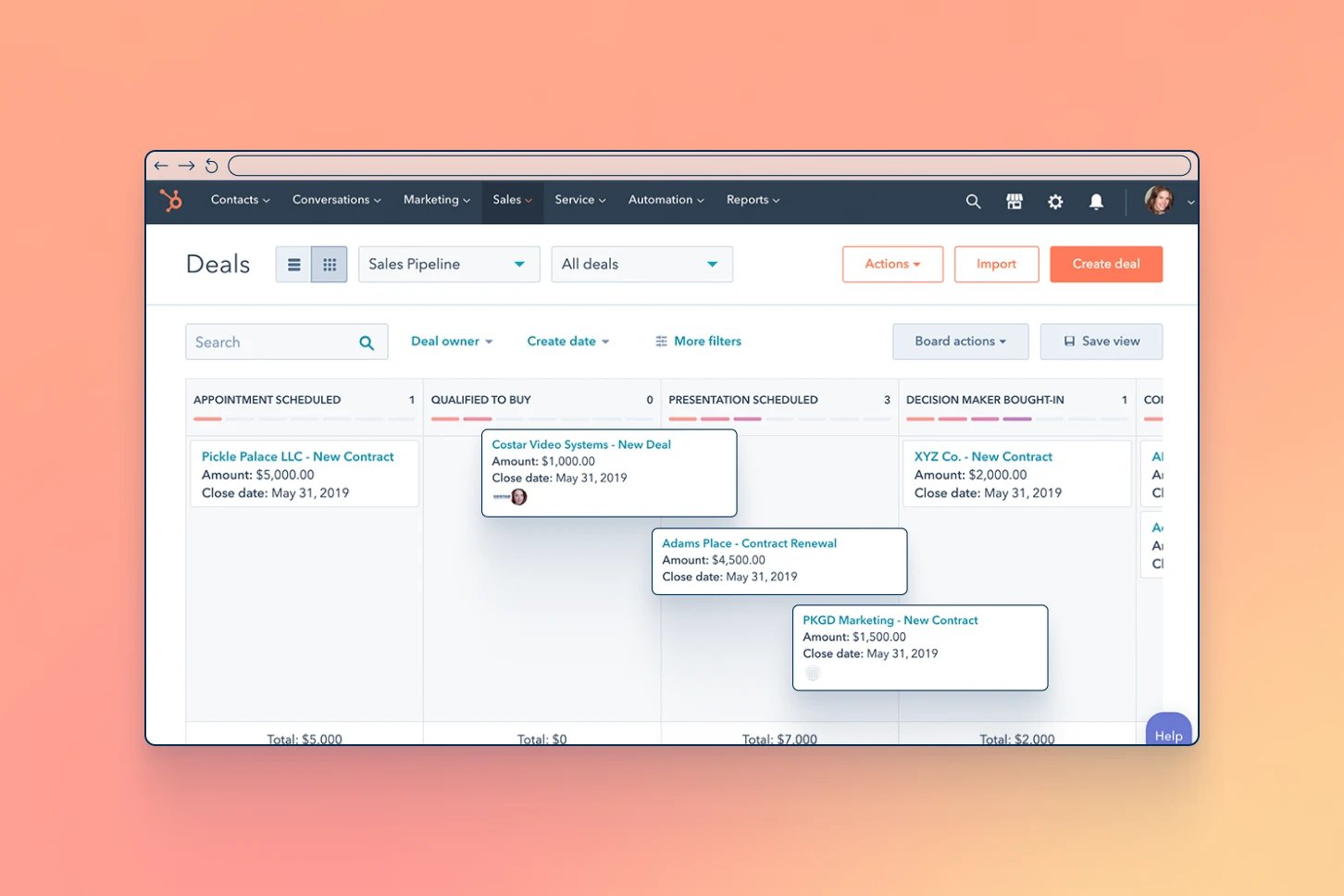
Task: Click the Create deal button
Action: pyautogui.click(x=1106, y=265)
